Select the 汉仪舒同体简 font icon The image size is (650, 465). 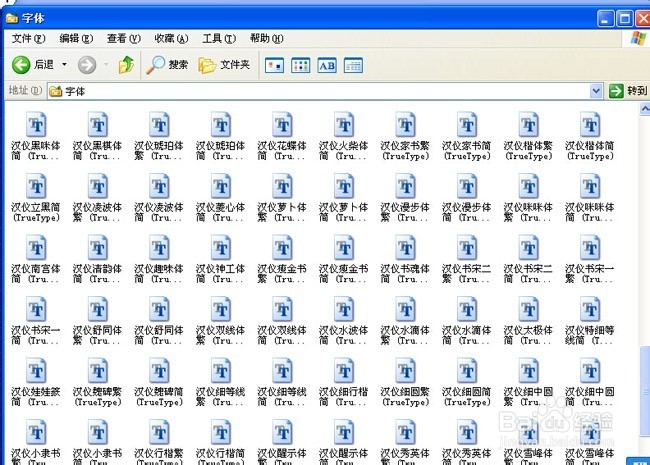tap(159, 309)
